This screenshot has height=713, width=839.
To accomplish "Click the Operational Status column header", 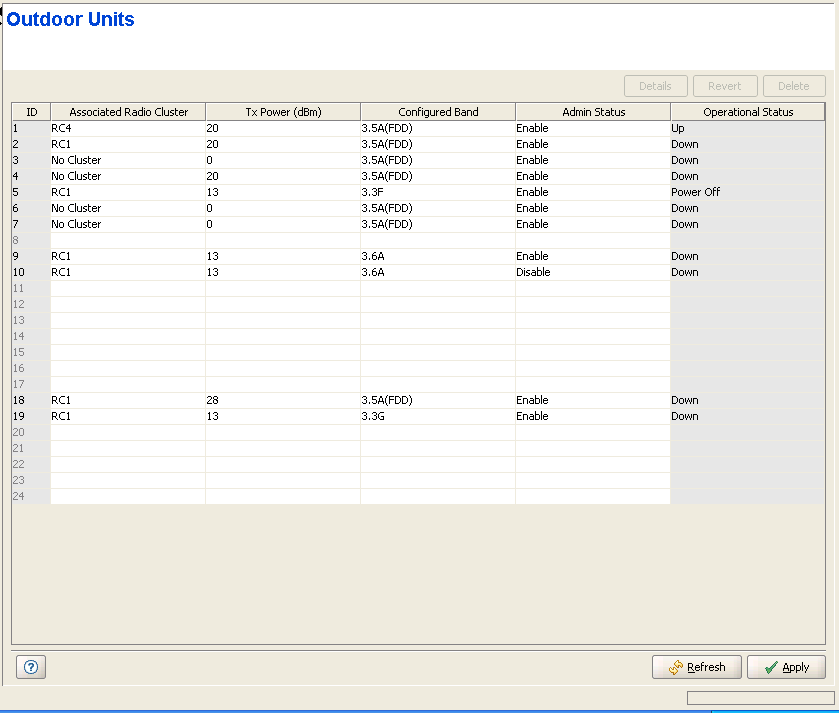I will (x=747, y=112).
